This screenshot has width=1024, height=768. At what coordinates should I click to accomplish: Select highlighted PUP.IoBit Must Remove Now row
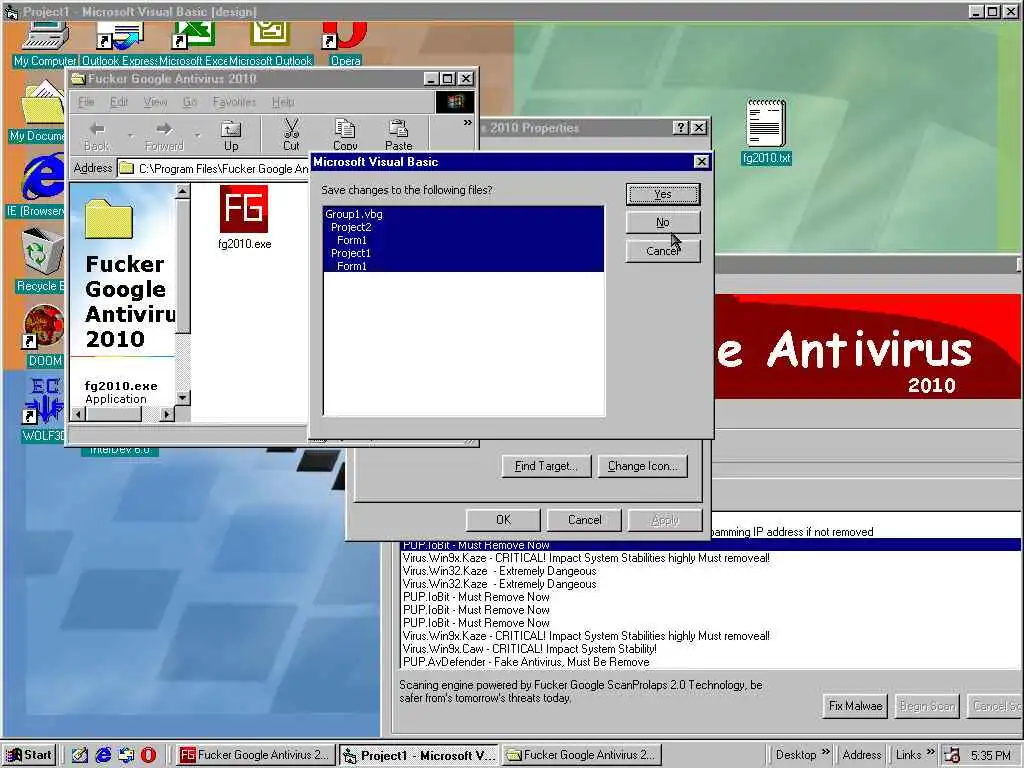coord(711,545)
